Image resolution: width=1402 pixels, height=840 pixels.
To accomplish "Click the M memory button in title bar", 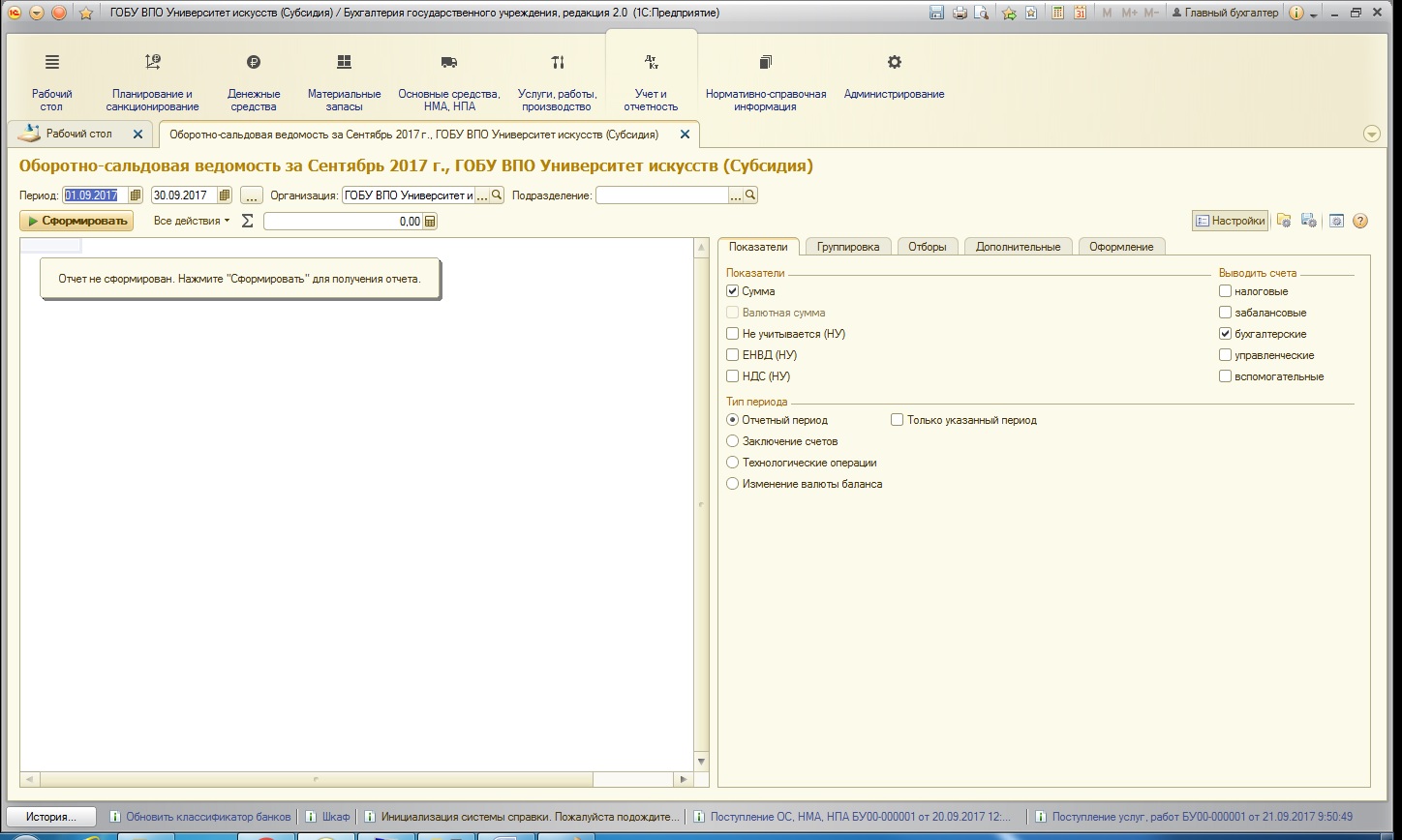I will pyautogui.click(x=1108, y=13).
